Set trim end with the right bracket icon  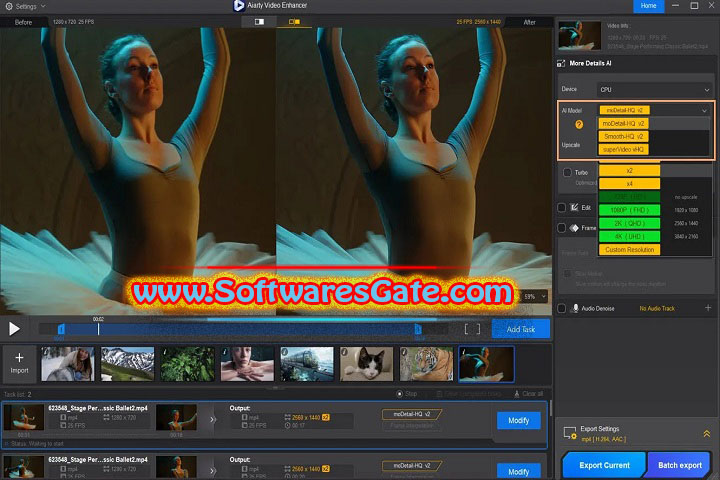(x=478, y=329)
